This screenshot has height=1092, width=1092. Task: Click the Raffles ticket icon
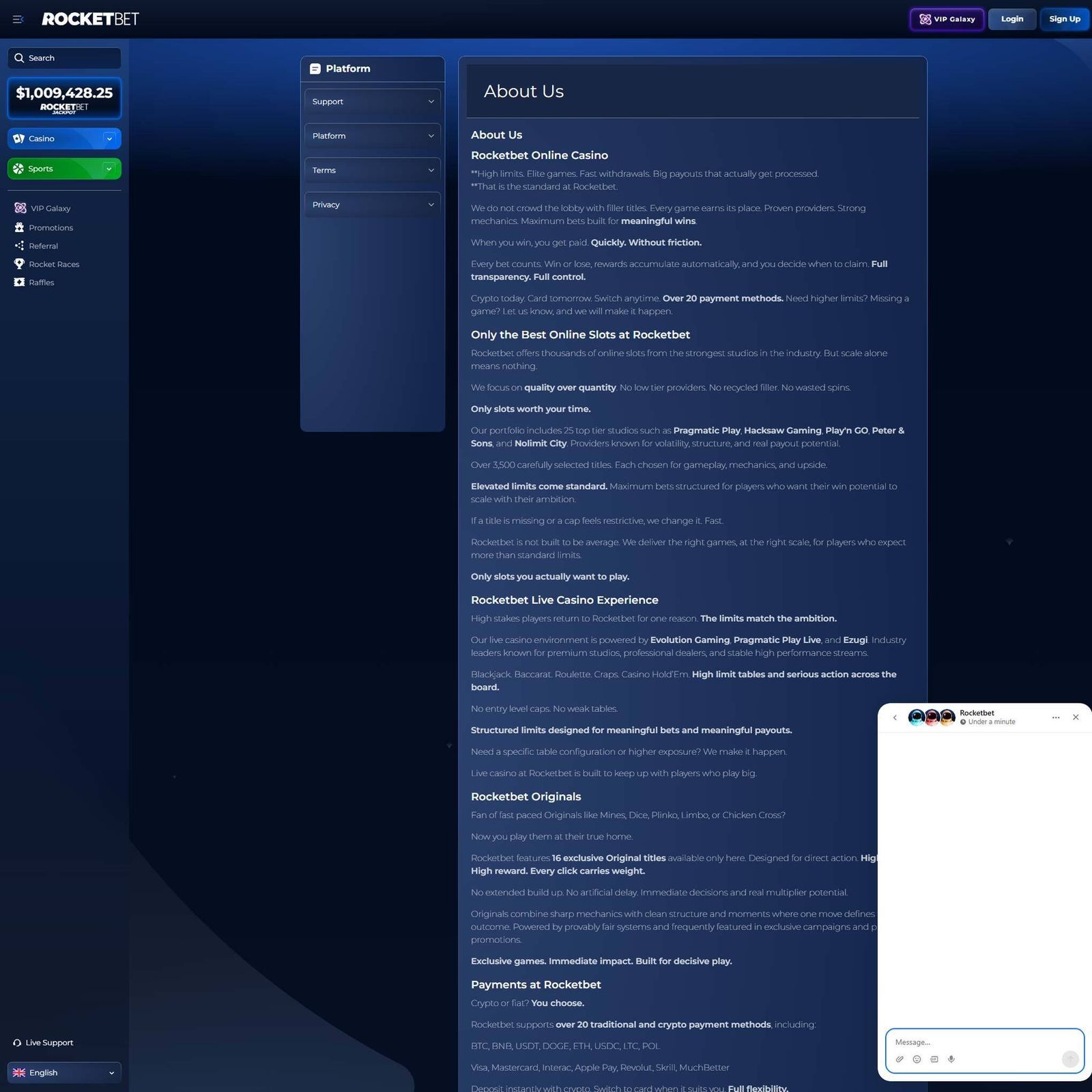(19, 282)
